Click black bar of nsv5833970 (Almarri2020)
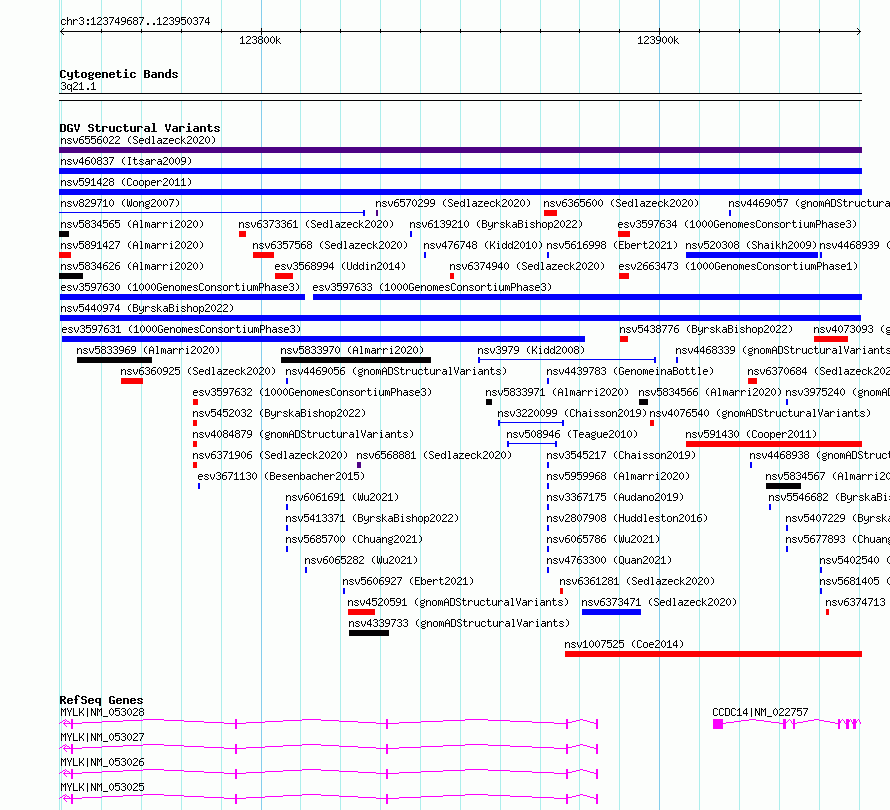890x810 pixels. coord(355,360)
